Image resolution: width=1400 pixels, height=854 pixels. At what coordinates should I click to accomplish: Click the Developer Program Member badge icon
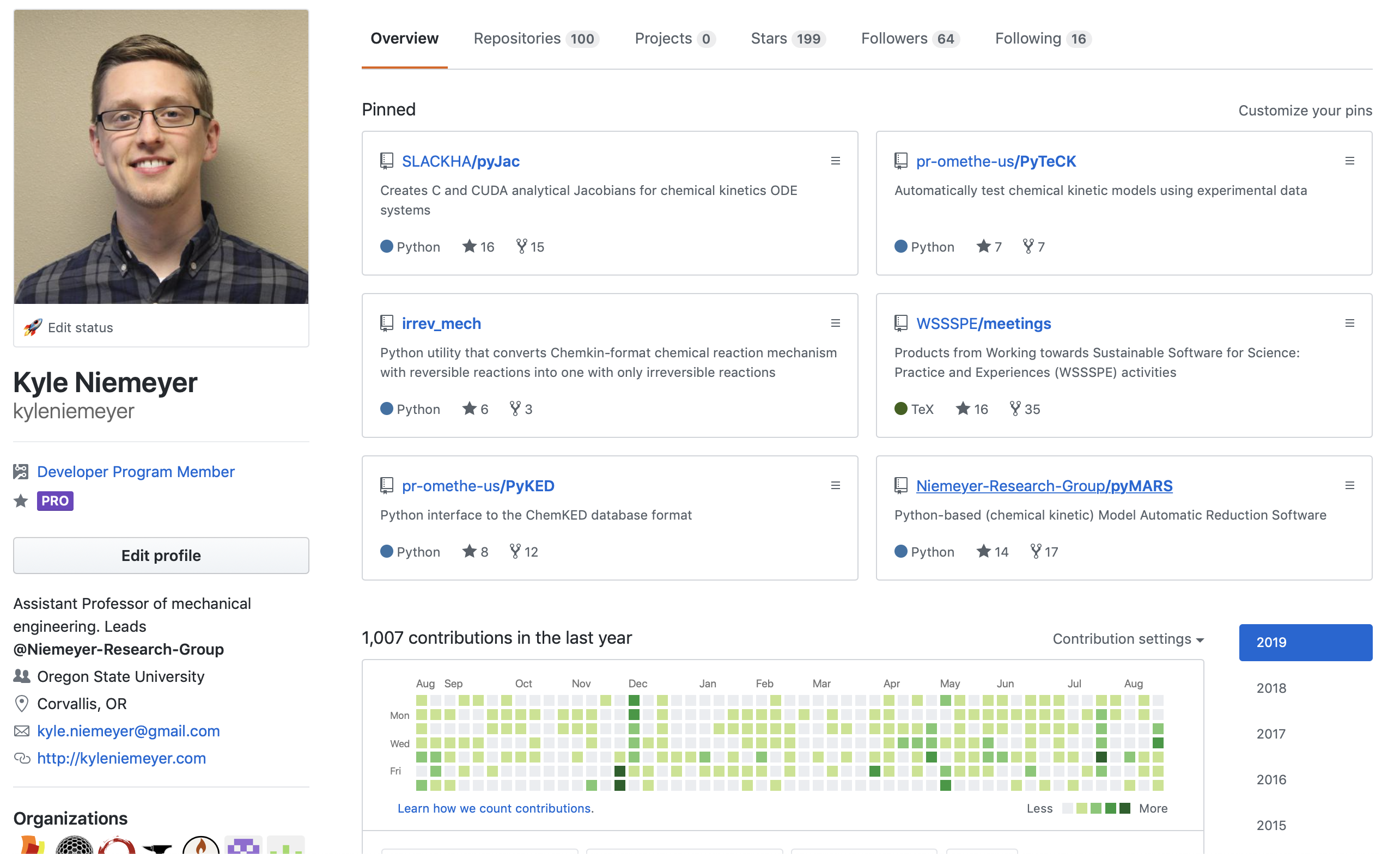coord(21,471)
